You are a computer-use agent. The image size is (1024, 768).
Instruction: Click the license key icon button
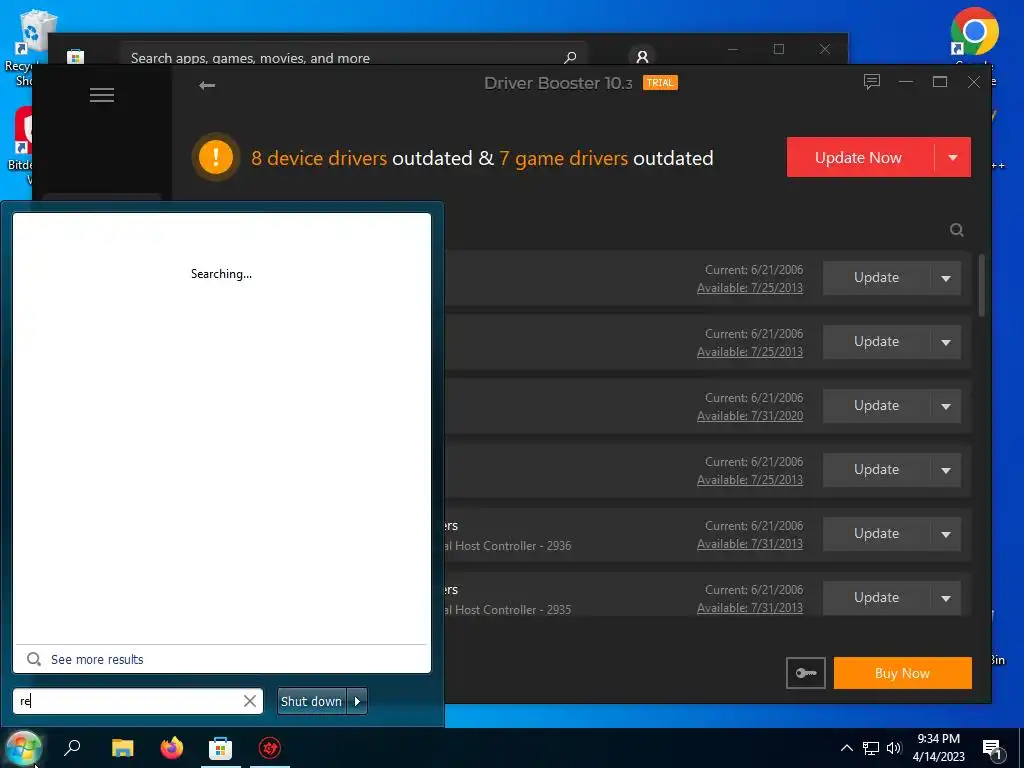pos(806,673)
